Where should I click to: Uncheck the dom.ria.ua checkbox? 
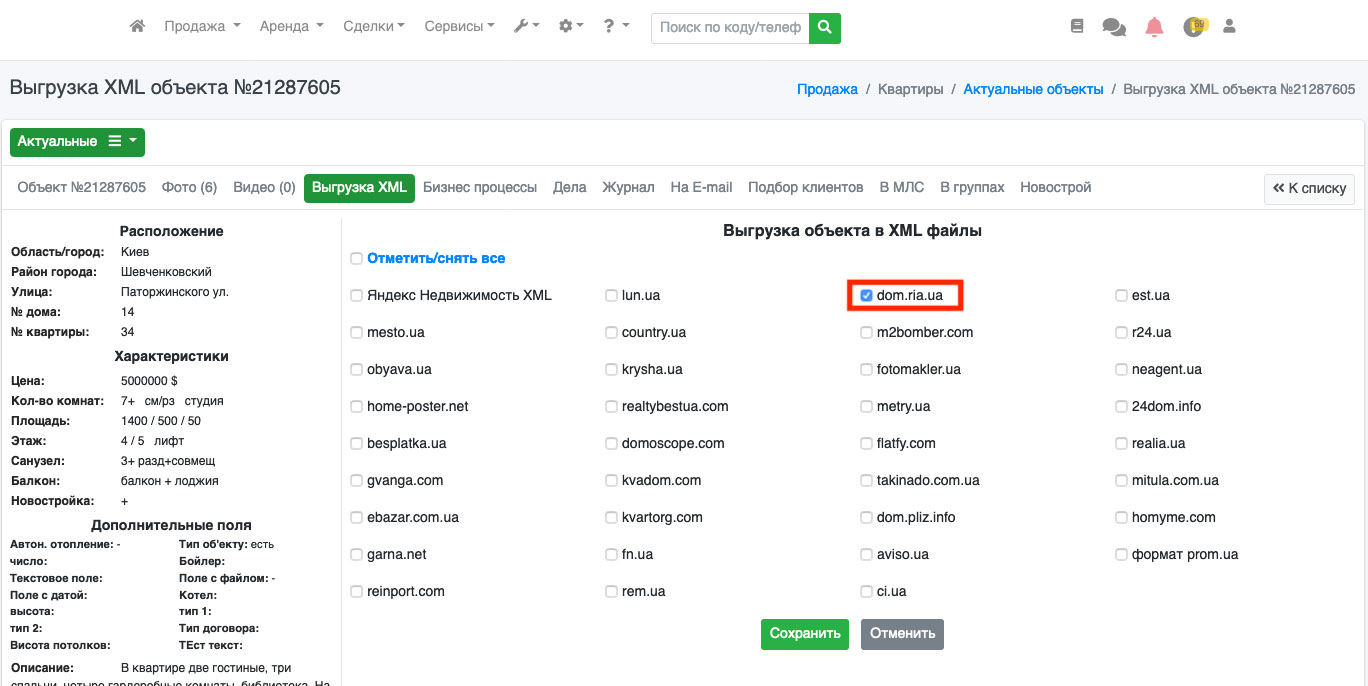(866, 295)
